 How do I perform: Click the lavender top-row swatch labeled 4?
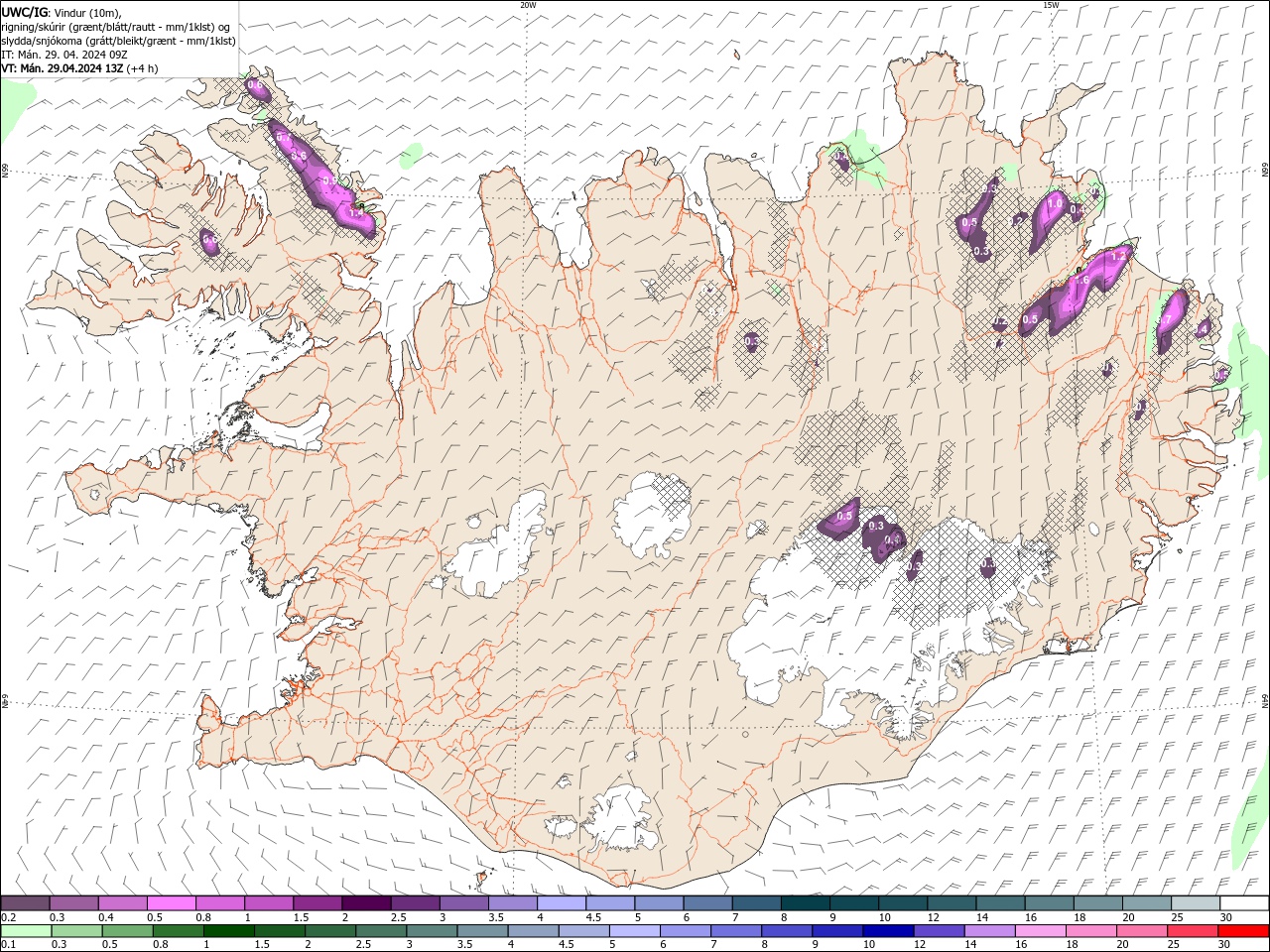point(562,903)
